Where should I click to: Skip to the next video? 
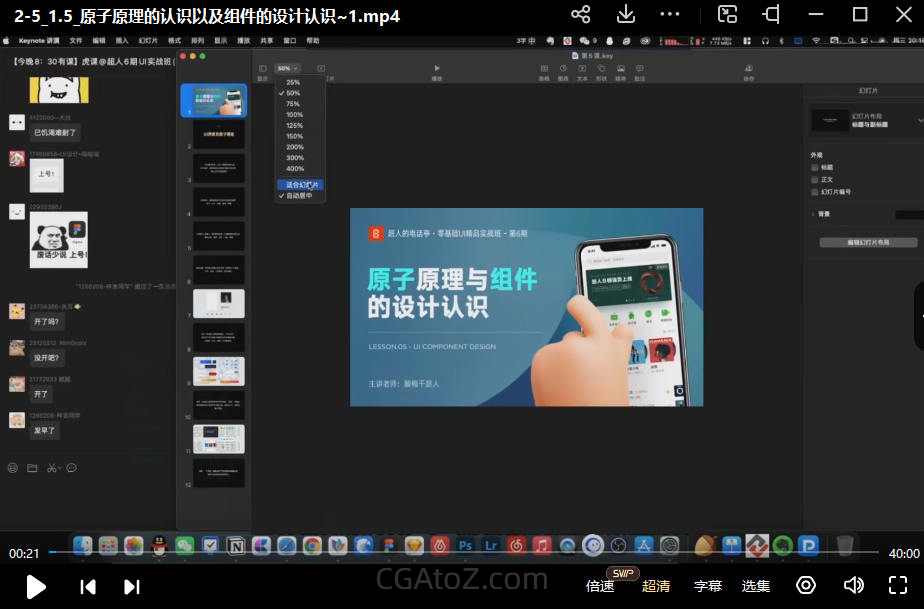[131, 587]
